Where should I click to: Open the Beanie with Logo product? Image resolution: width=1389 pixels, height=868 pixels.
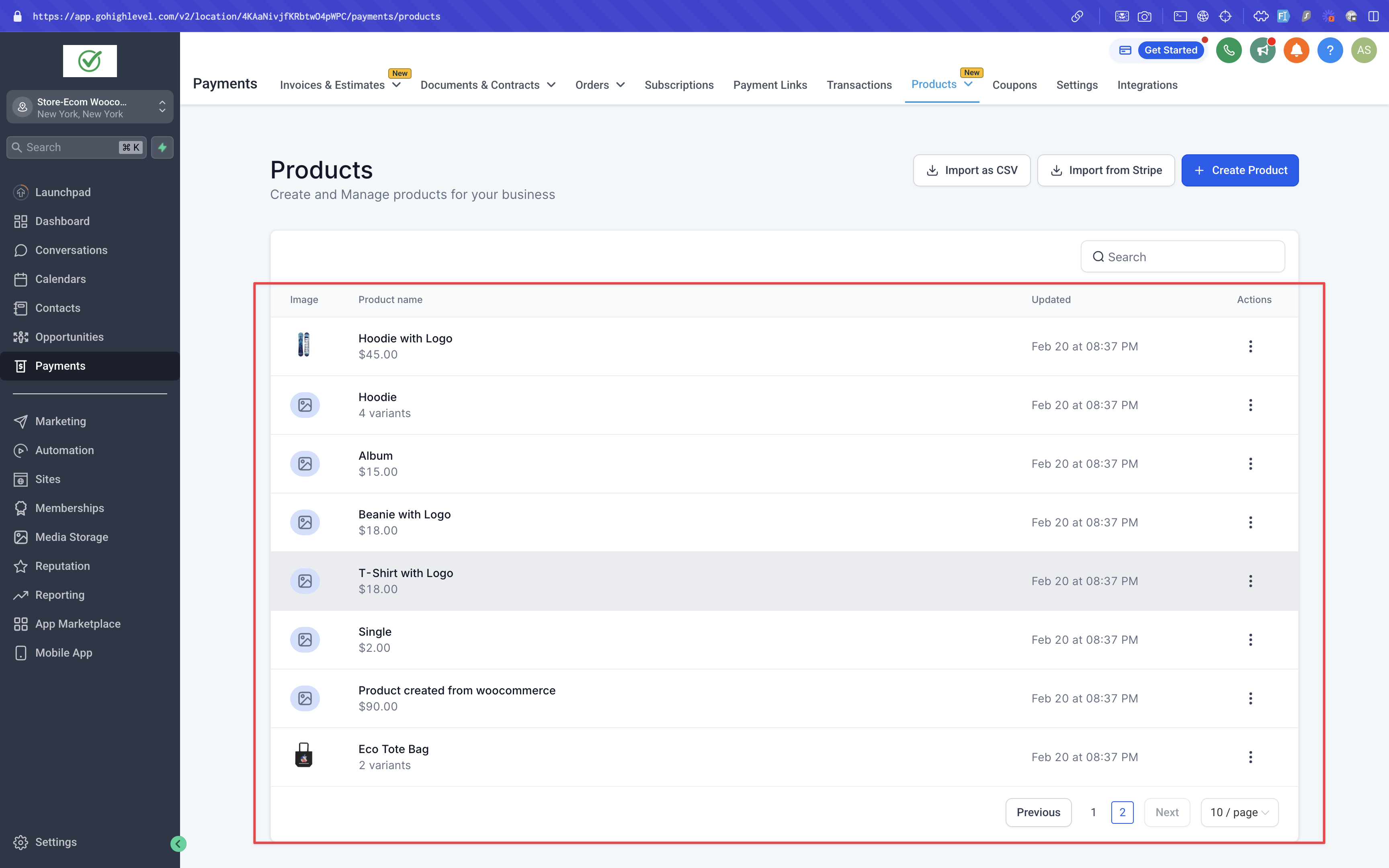[x=405, y=514]
